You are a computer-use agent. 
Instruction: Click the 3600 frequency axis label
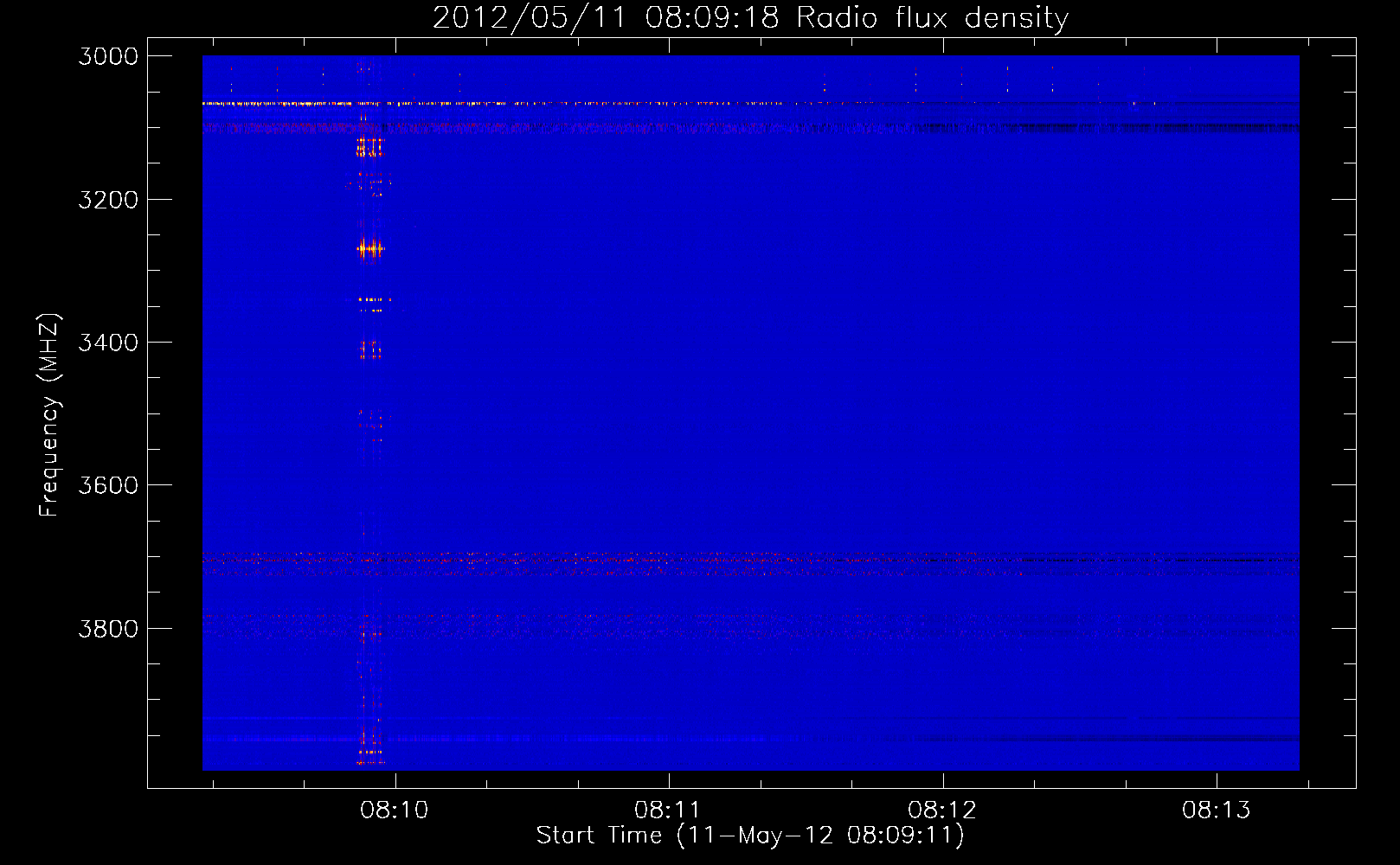coord(108,485)
